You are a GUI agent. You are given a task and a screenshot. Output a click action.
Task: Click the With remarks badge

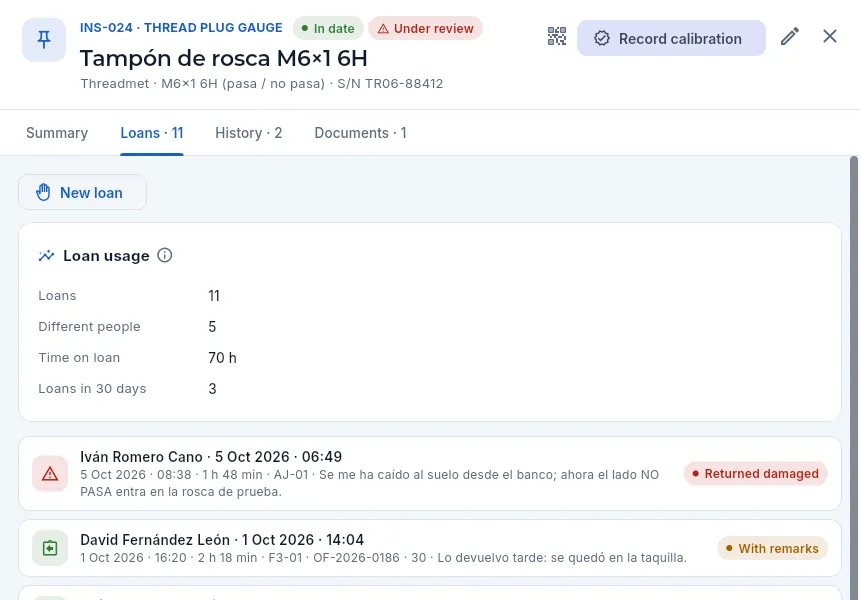[772, 548]
